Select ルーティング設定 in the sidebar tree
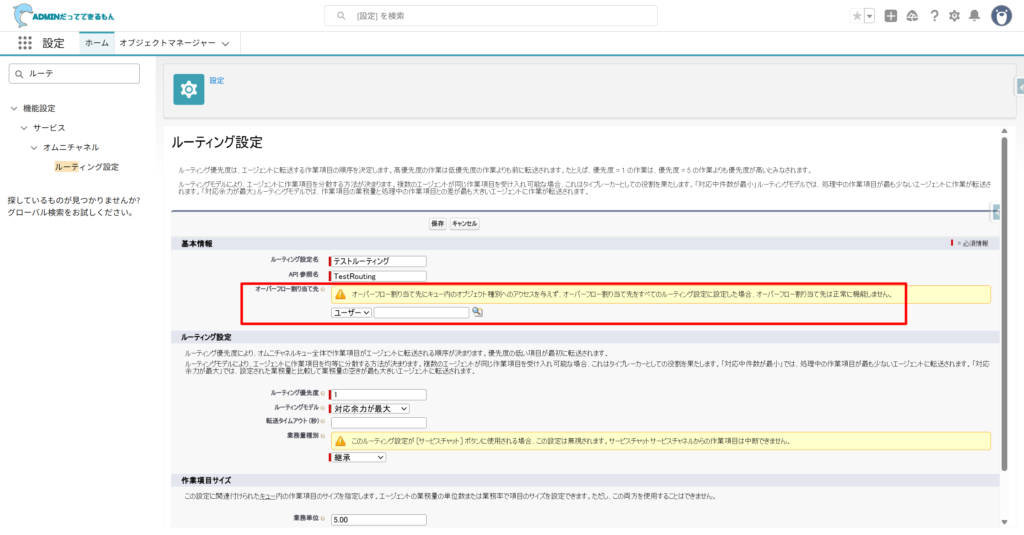The image size is (1024, 535). (87, 167)
